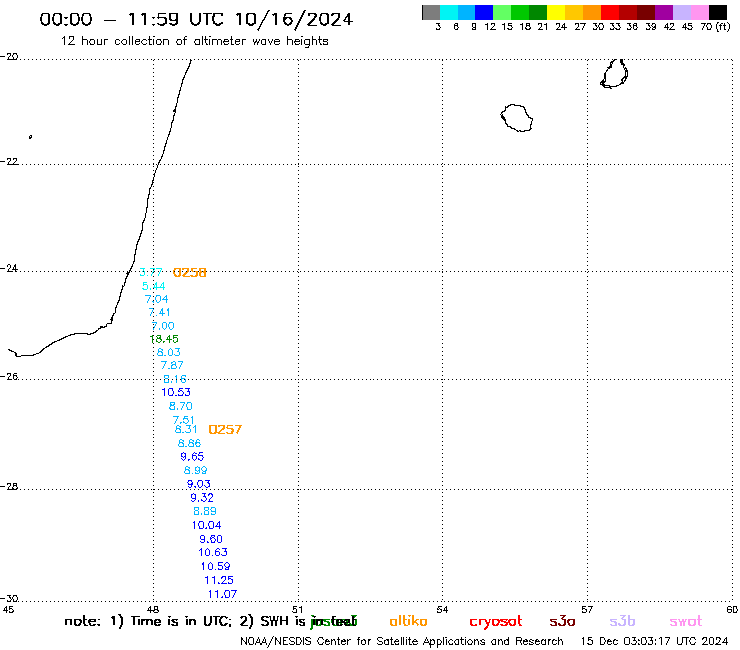Click the 9.32 wave height value
Screen dimensions: 740x650
(202, 498)
